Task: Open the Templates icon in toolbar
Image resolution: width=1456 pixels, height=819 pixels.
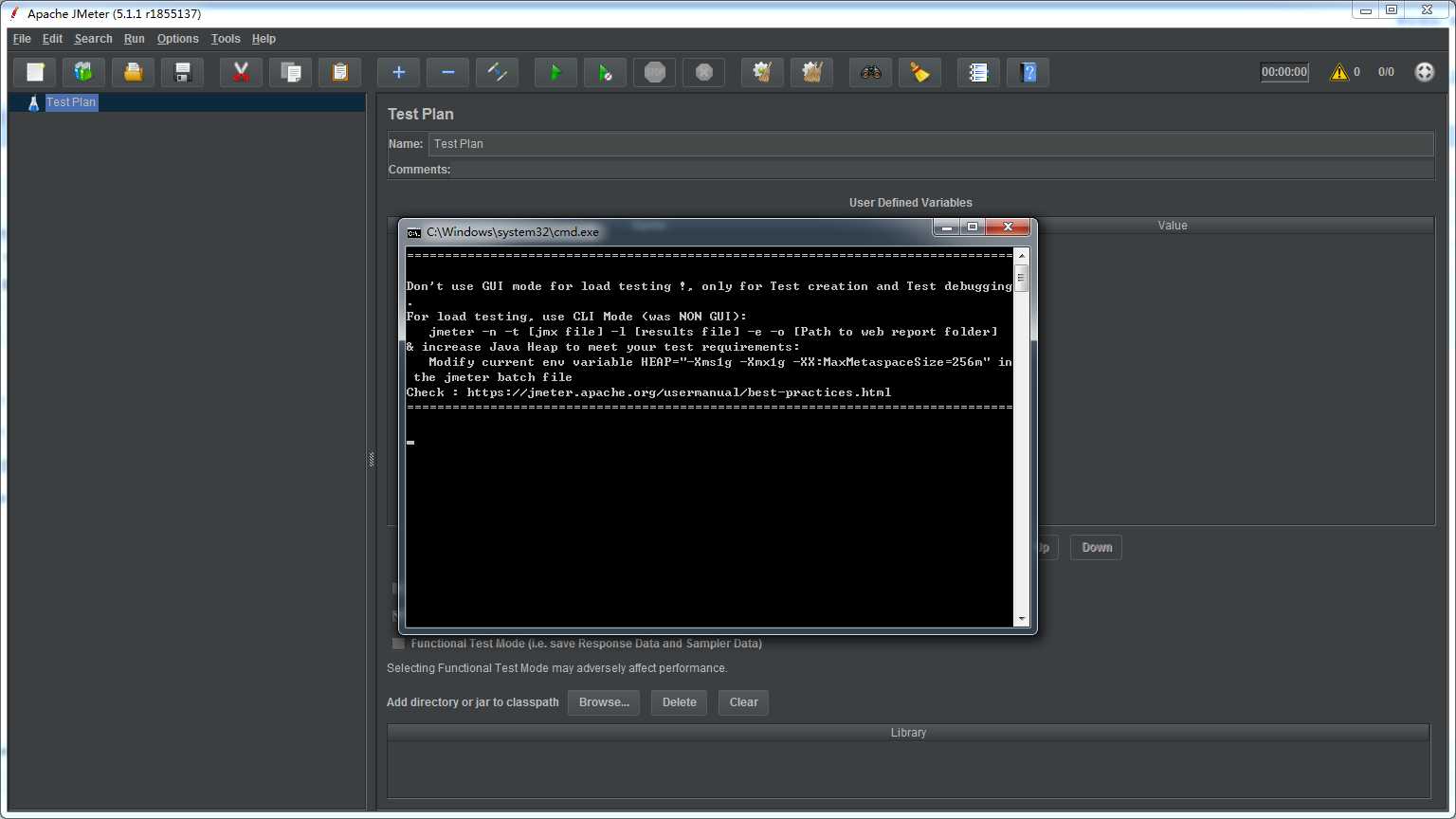Action: 84,72
